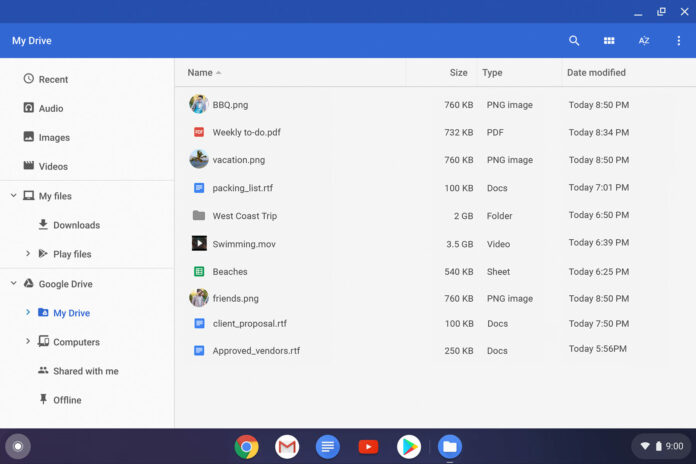Screen dimensions: 696x464
Task: Open Downloads in the sidebar
Action: (x=76, y=225)
